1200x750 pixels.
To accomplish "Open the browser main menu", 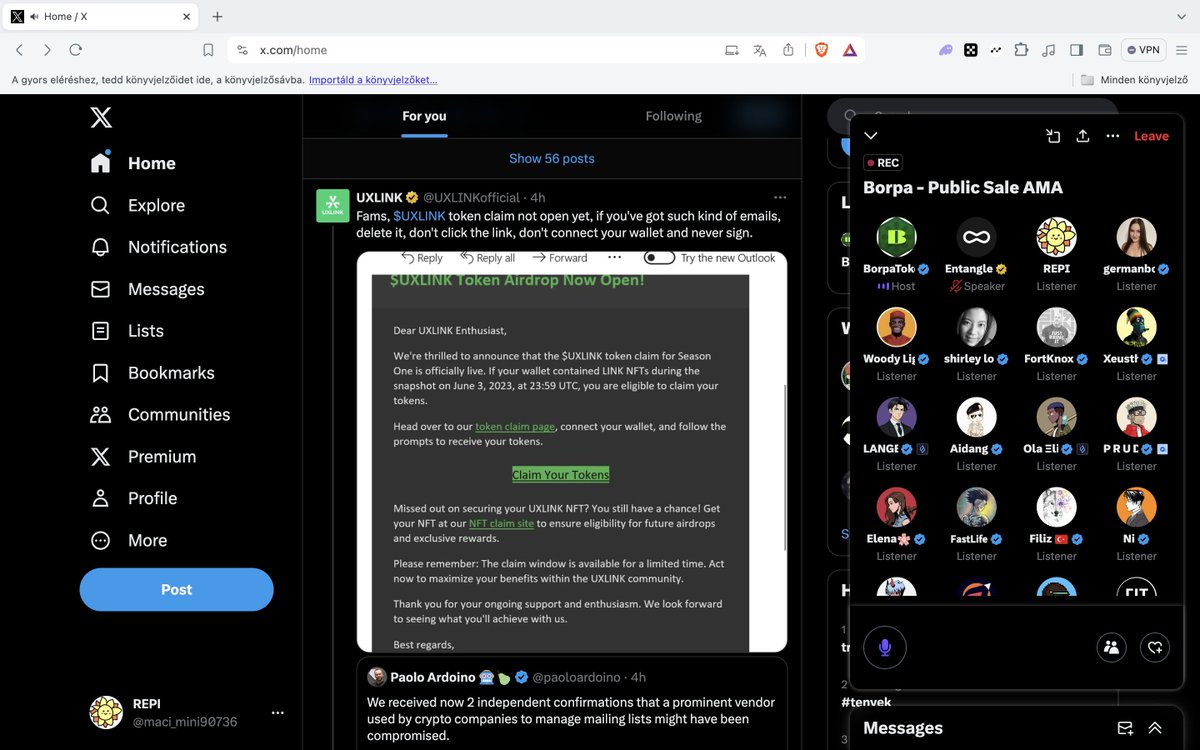I will tap(1181, 50).
